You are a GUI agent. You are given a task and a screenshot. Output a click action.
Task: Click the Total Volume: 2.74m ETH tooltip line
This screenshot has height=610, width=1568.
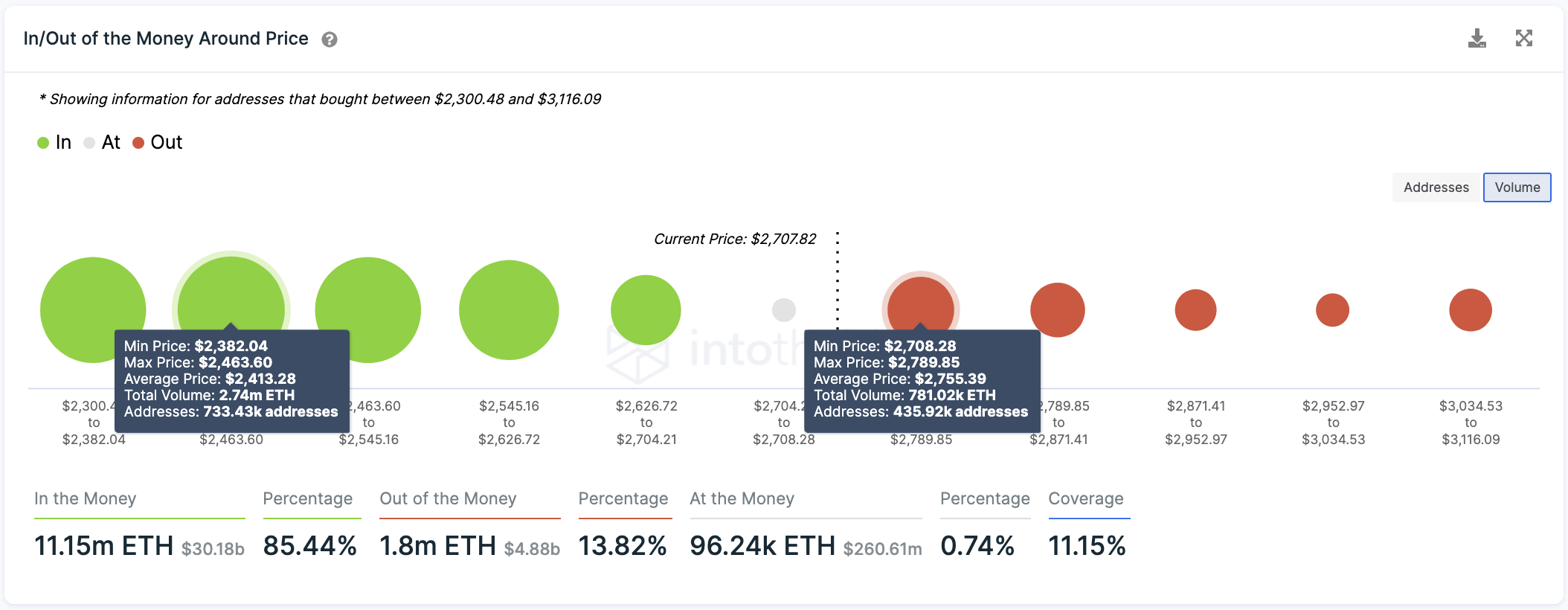pyautogui.click(x=209, y=395)
